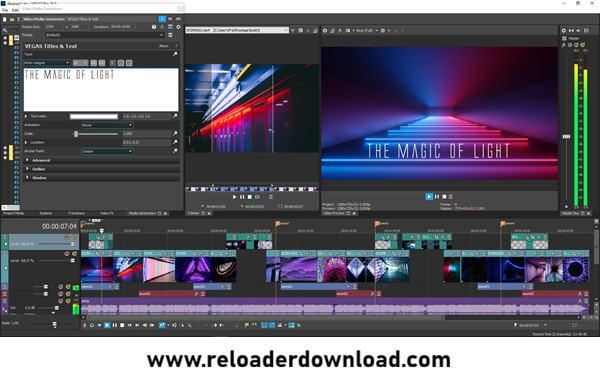Screen dimensions: 600x381
Task: Animate the Text parameter keyframe icon
Action: (x=175, y=54)
